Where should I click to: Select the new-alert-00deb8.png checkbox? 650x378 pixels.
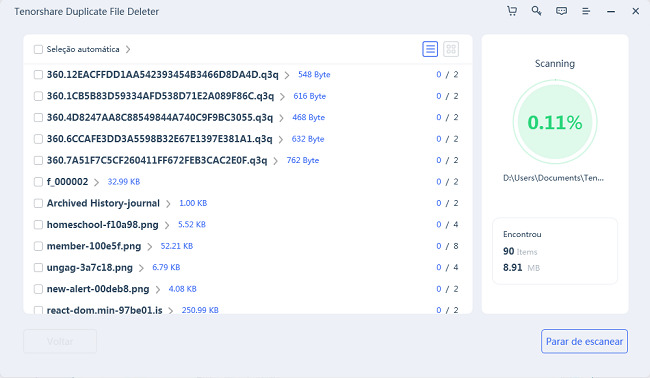pos(38,289)
